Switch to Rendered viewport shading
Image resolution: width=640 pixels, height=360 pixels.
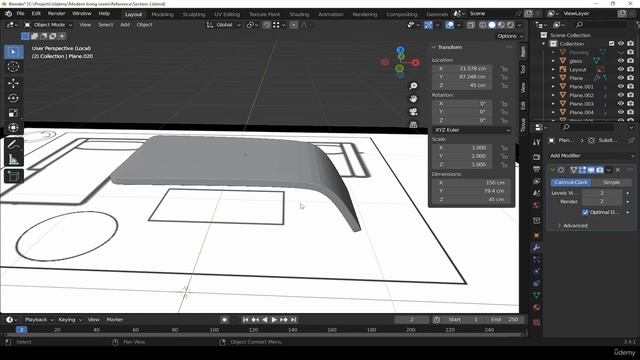point(511,25)
